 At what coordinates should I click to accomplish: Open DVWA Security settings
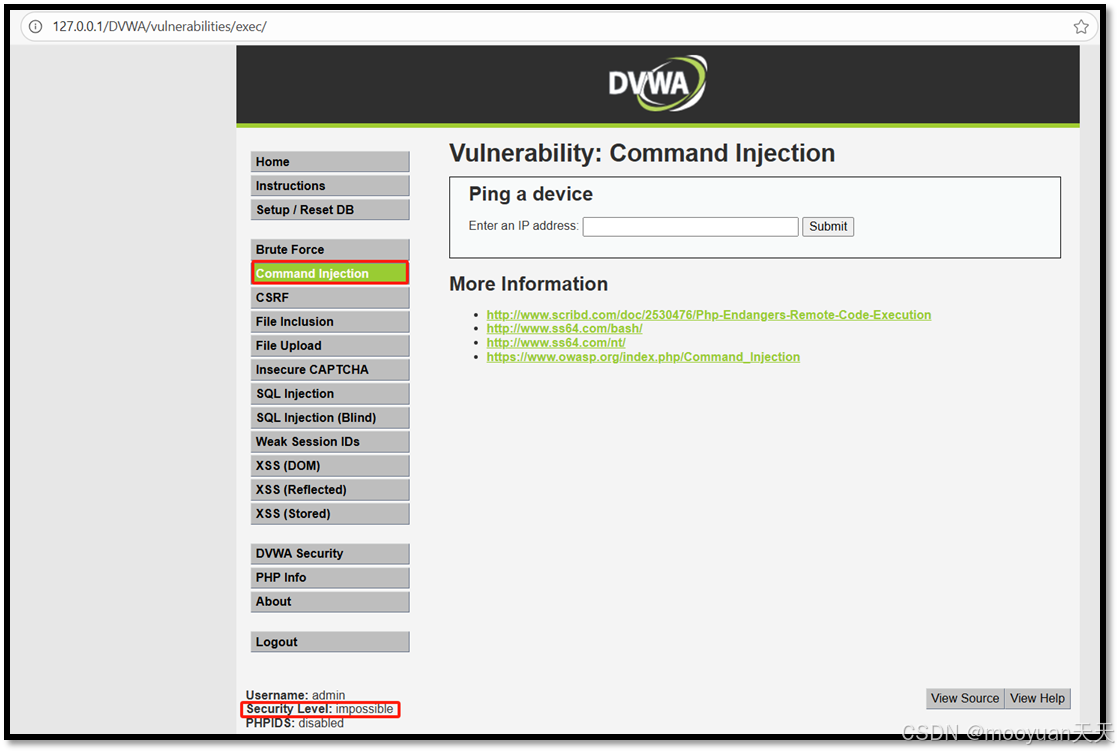tap(330, 554)
